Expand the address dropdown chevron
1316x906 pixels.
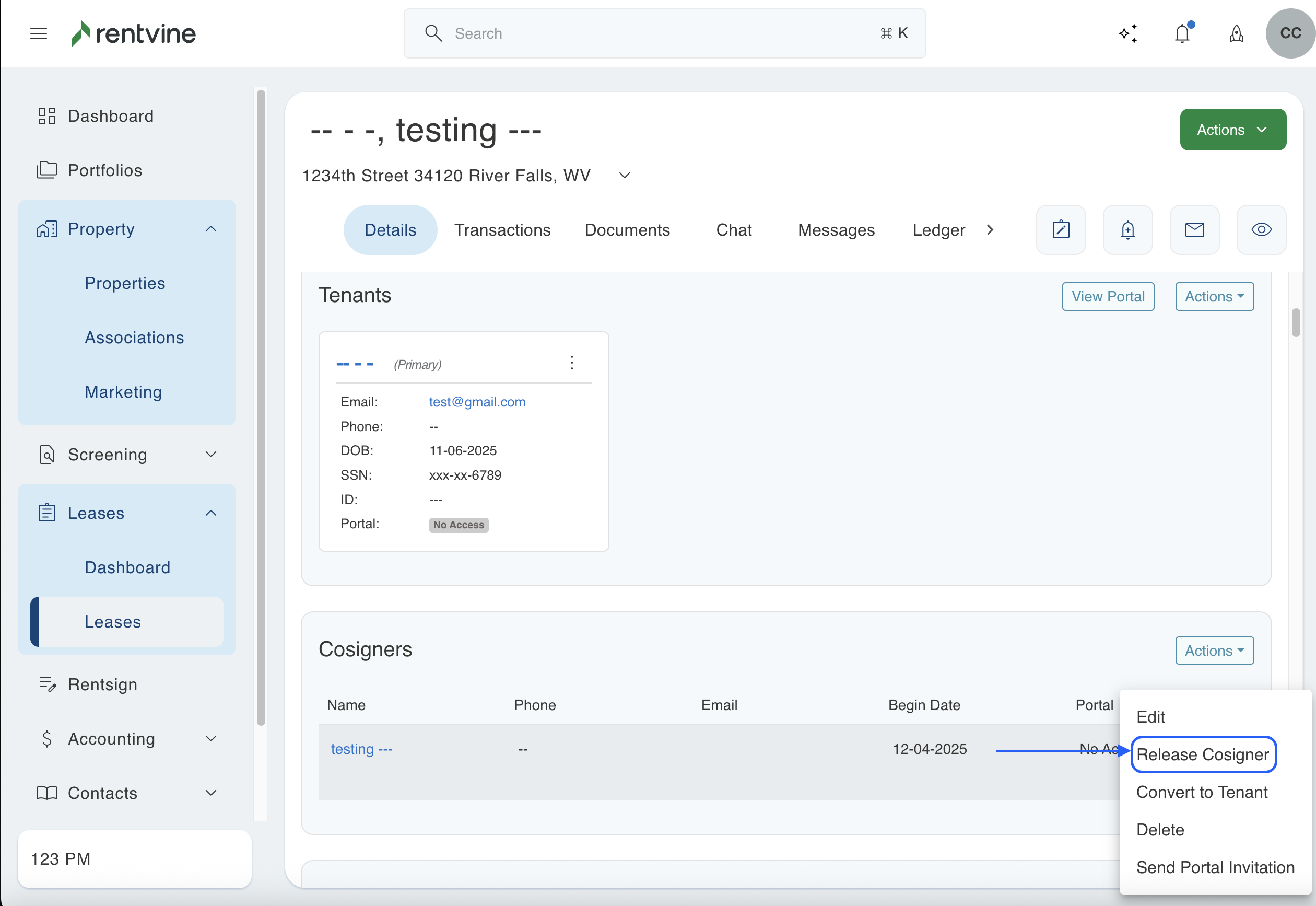pos(625,176)
